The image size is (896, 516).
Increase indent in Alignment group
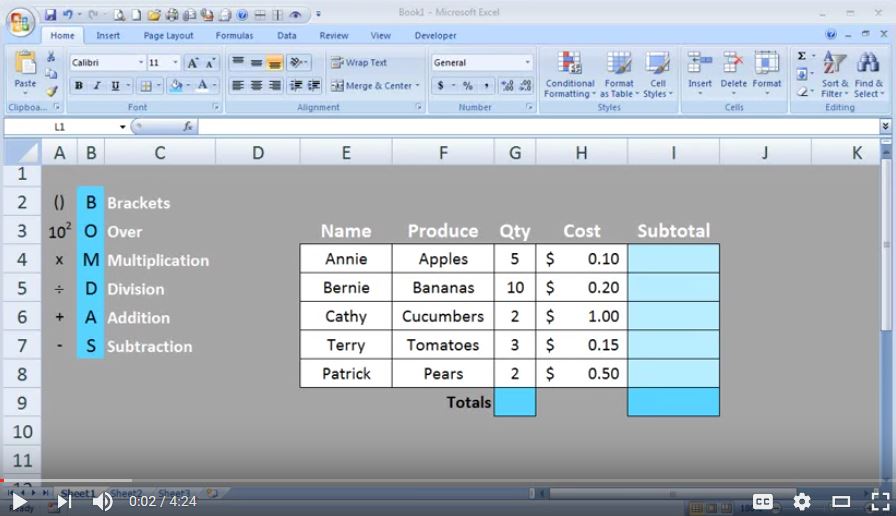click(x=314, y=86)
